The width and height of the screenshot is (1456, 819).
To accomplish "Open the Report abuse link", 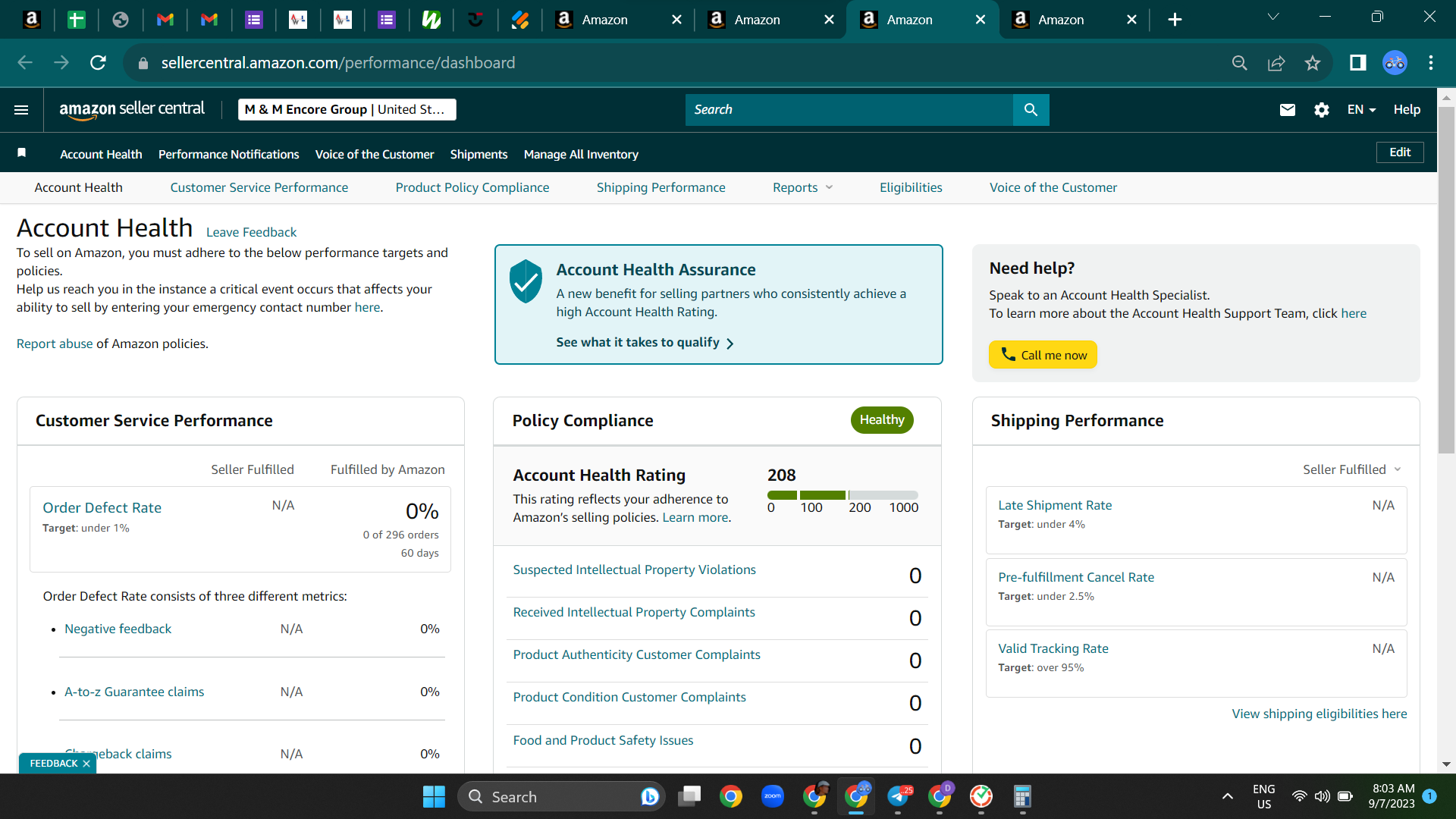I will click(x=55, y=344).
